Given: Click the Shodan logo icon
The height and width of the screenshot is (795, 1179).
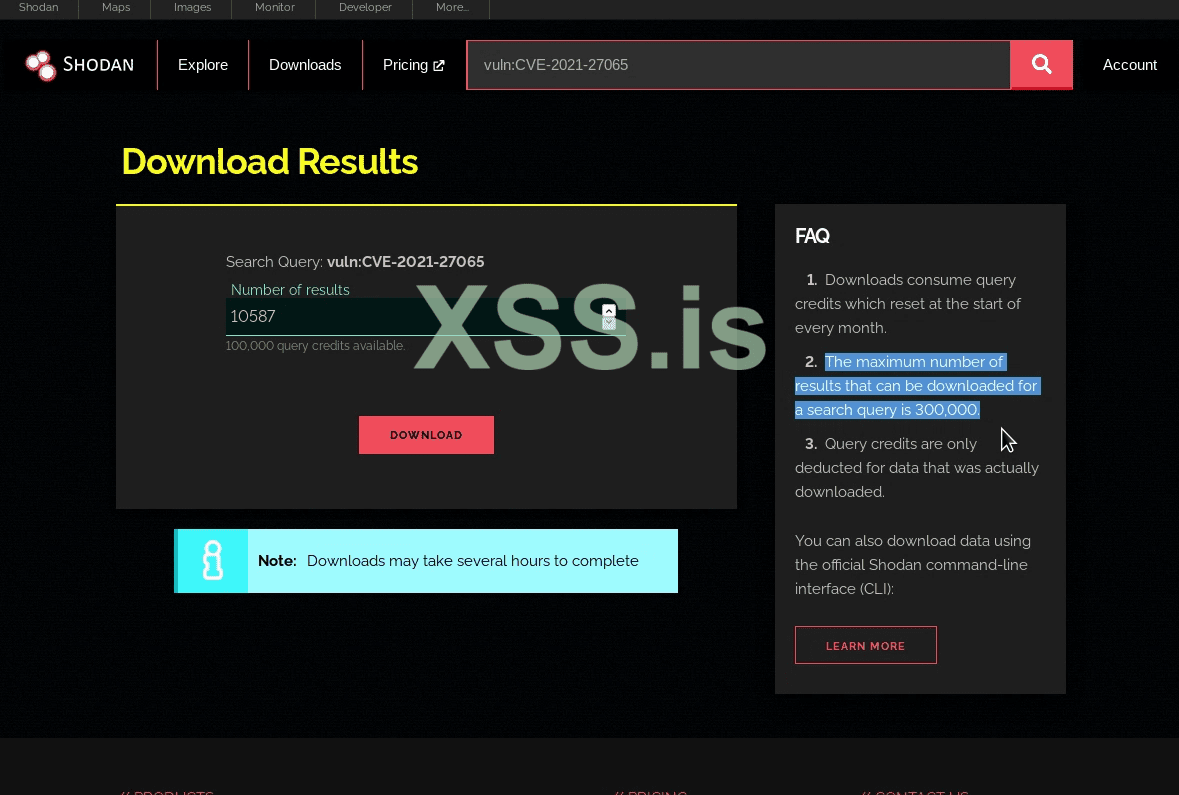Looking at the screenshot, I should tap(41, 65).
